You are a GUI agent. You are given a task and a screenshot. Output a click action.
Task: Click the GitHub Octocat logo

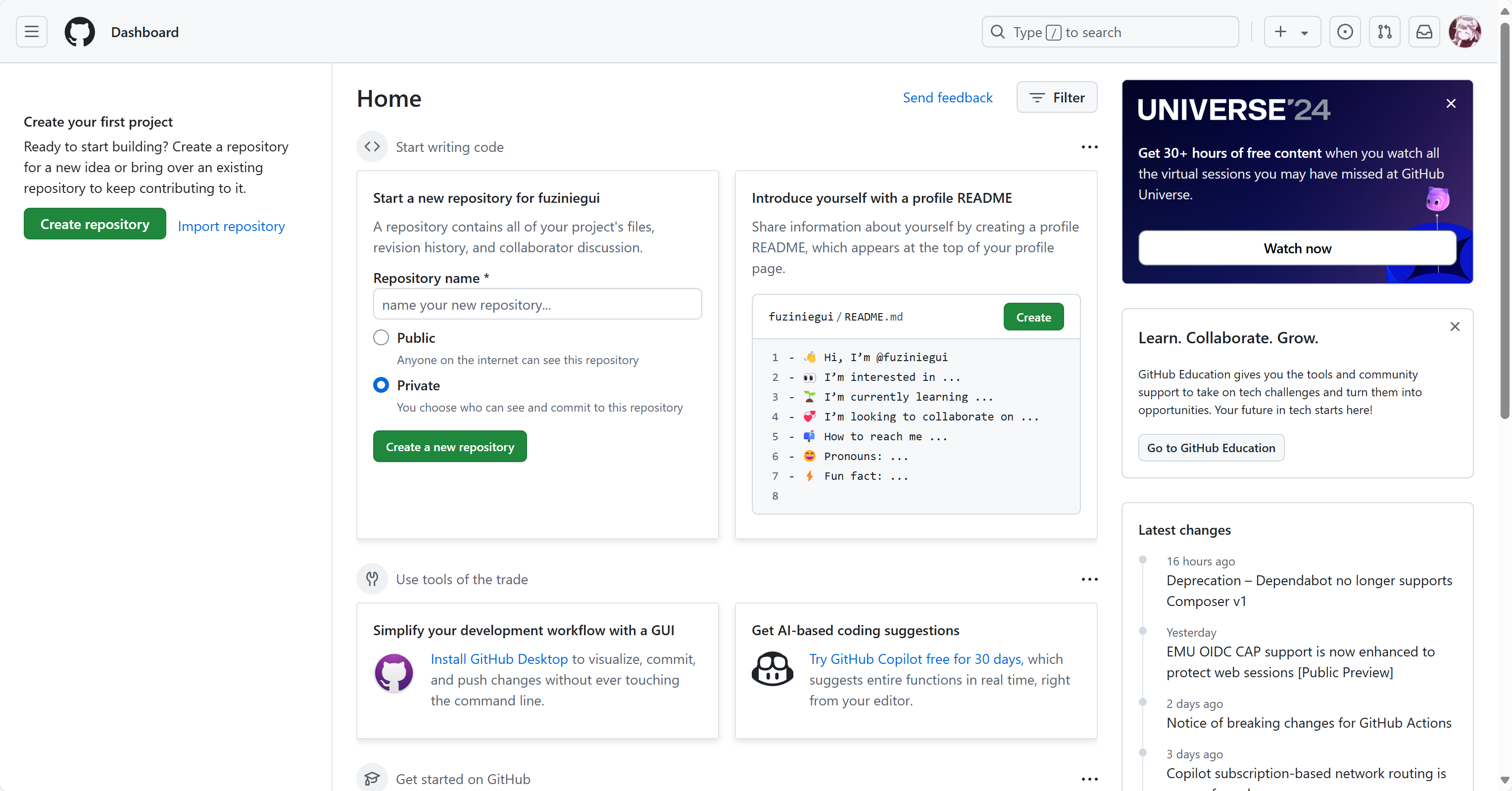tap(79, 32)
